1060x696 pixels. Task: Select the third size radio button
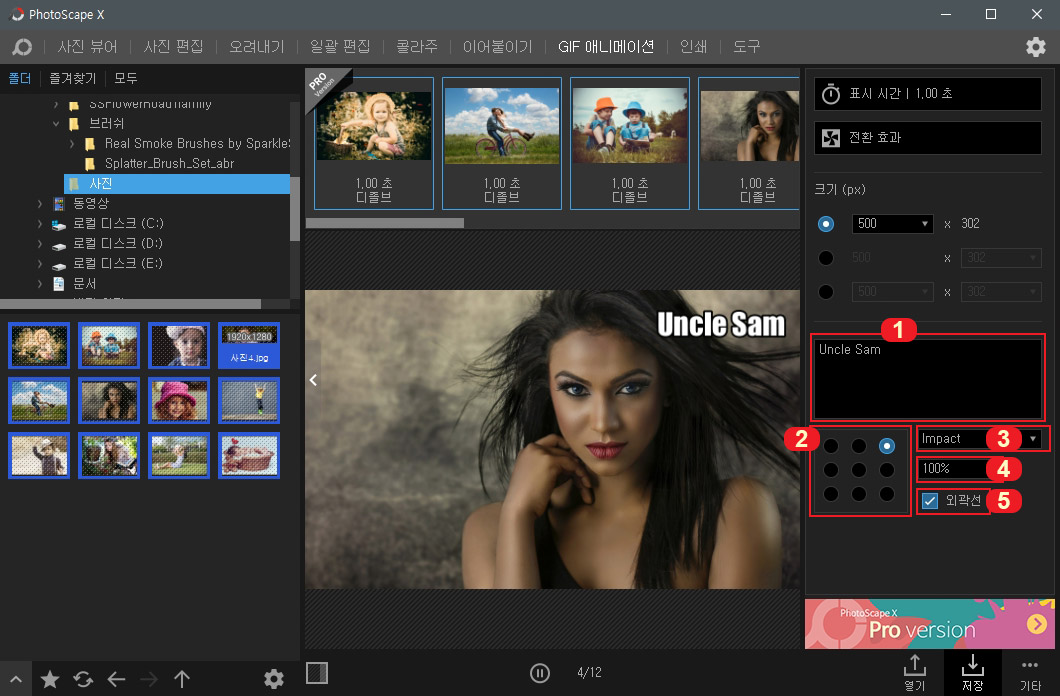click(x=826, y=292)
